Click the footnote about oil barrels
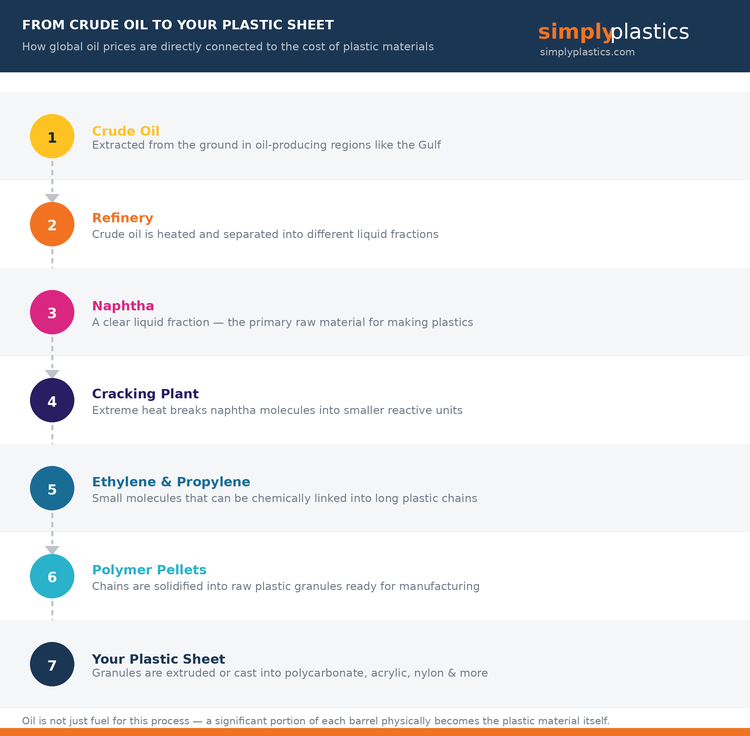 [315, 721]
